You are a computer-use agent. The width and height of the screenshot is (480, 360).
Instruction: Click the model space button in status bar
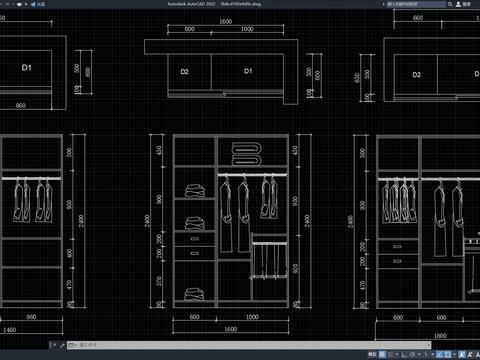372,354
